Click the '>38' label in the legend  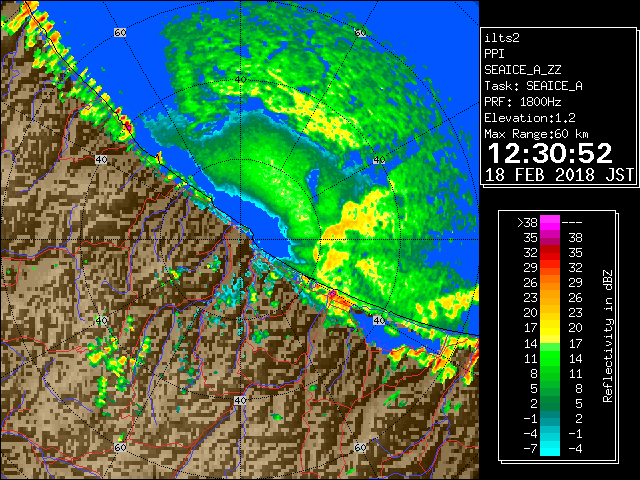point(527,223)
